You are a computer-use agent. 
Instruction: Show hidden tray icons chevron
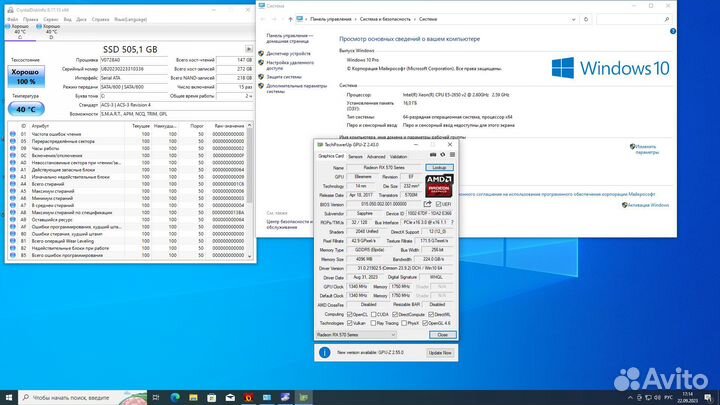630,398
